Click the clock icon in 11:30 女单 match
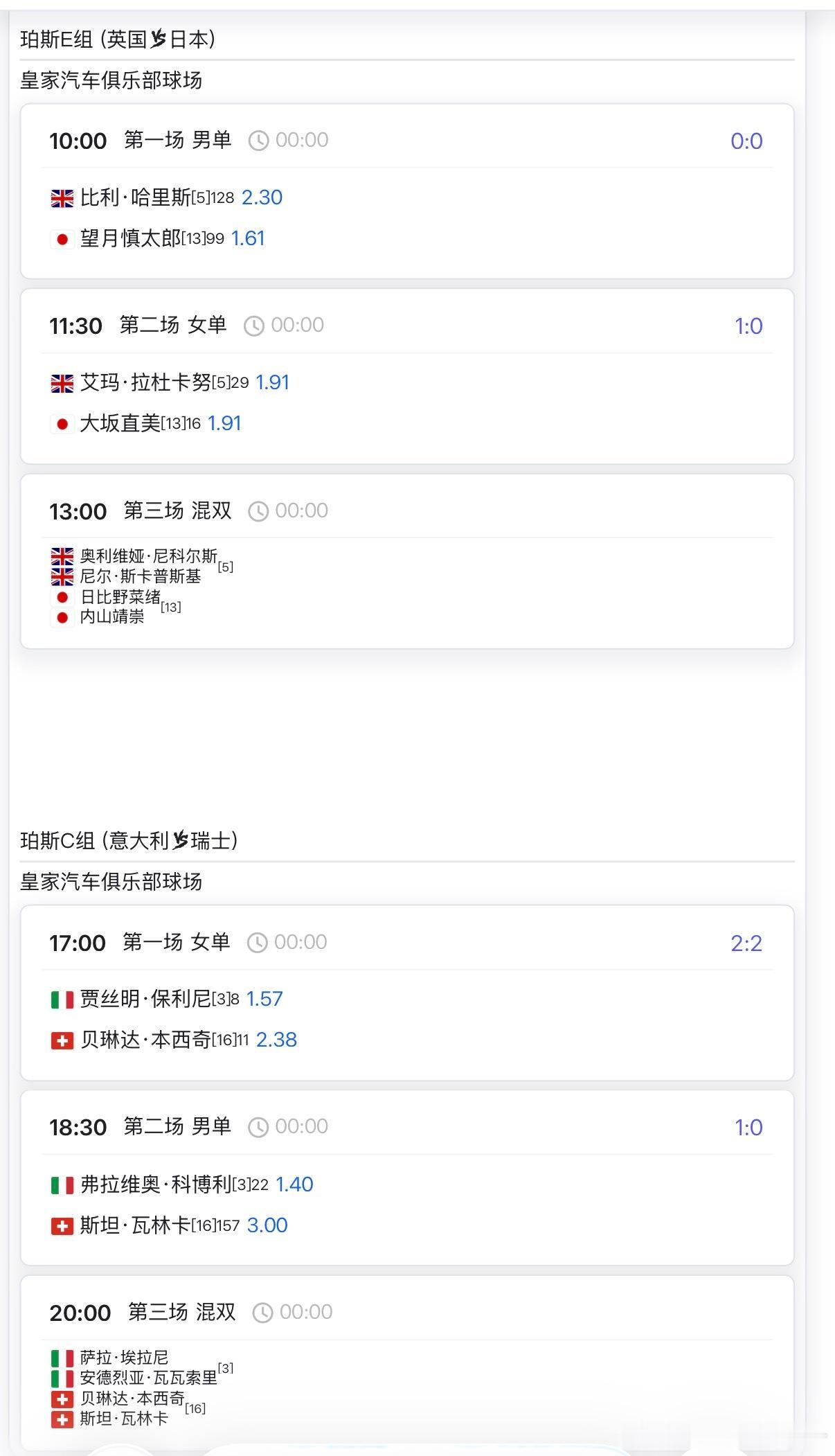 tap(254, 326)
